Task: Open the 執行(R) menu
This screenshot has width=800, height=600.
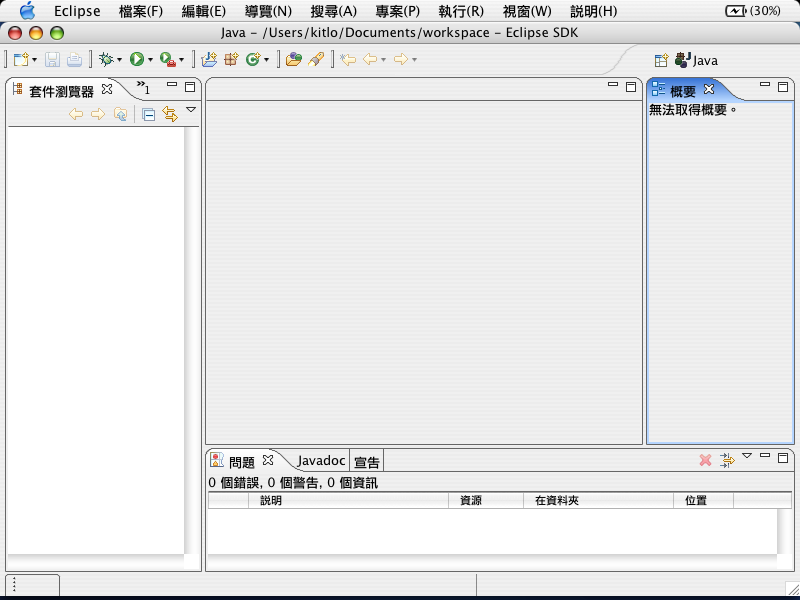Action: pos(461,11)
